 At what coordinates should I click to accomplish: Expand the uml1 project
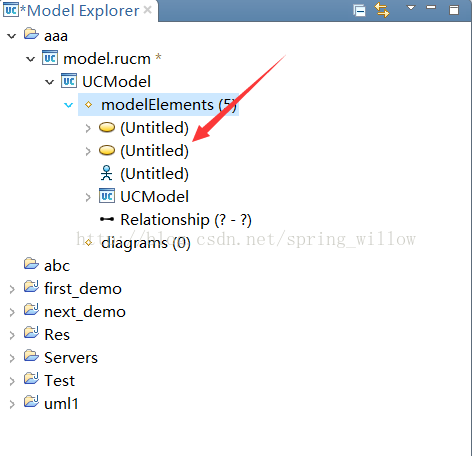[x=12, y=404]
